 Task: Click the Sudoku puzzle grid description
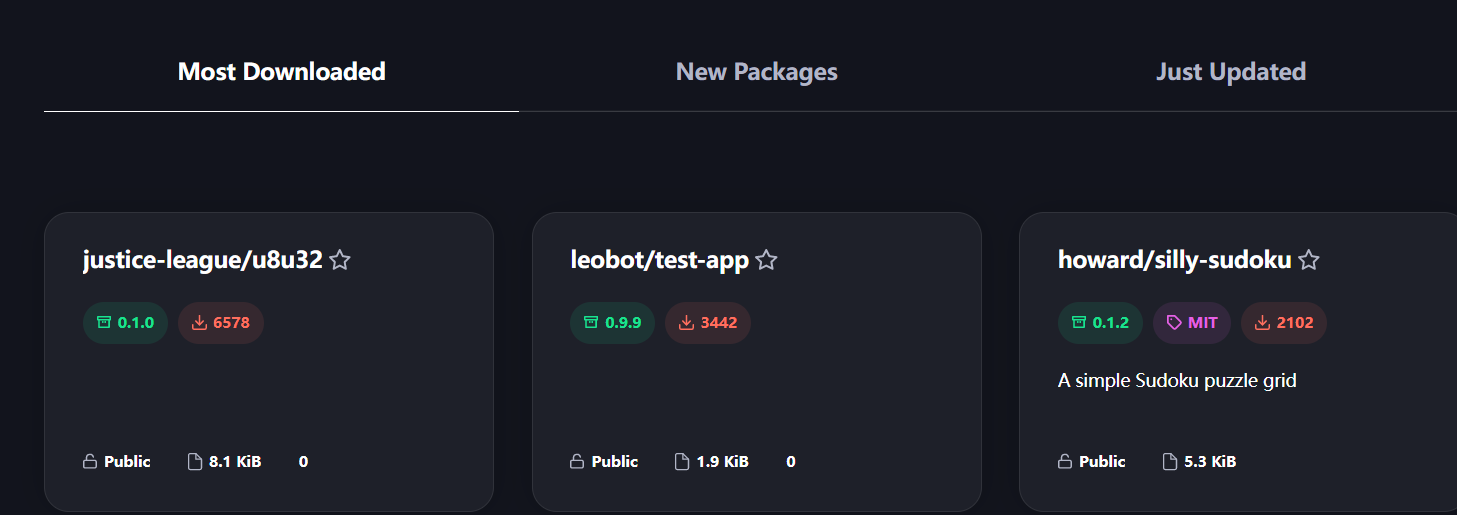click(x=1177, y=381)
